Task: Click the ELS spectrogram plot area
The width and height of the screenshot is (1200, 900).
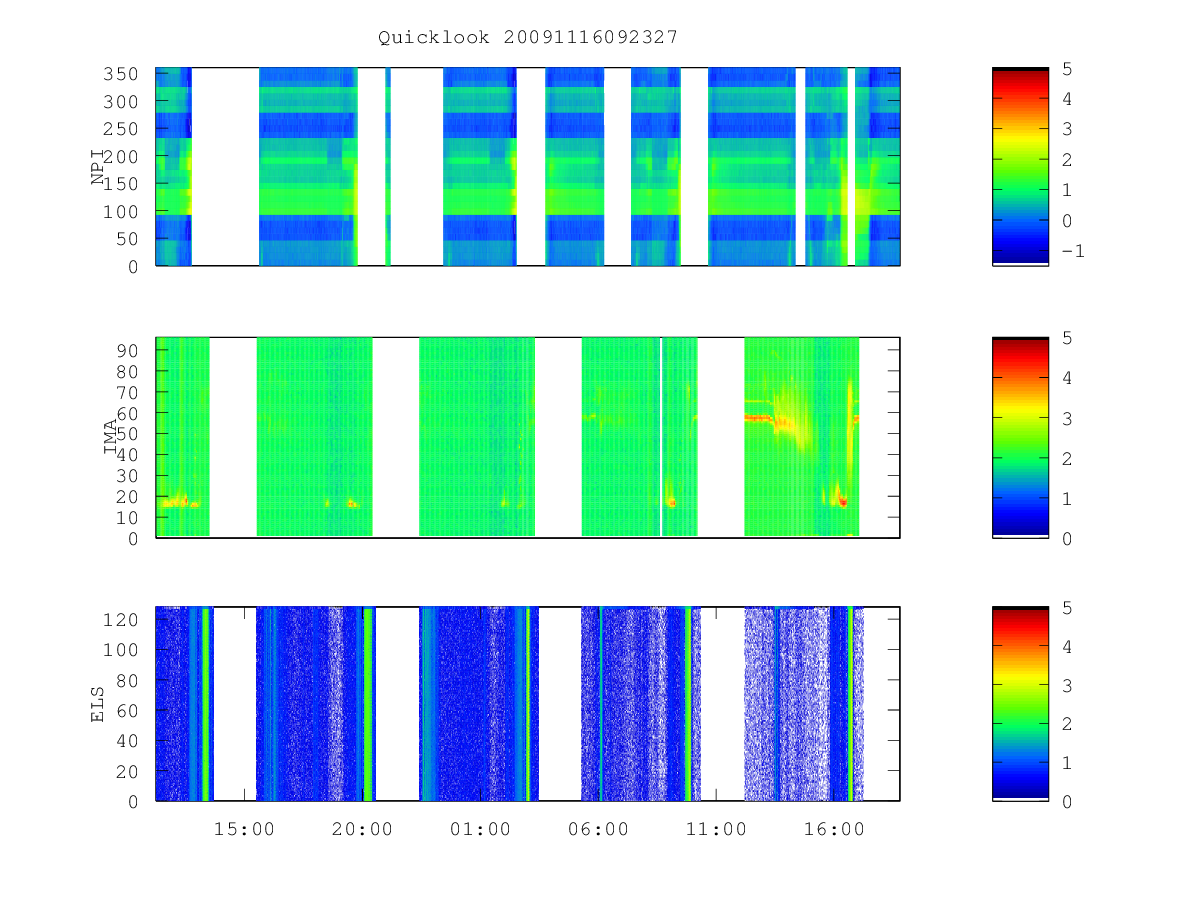Action: tap(528, 703)
